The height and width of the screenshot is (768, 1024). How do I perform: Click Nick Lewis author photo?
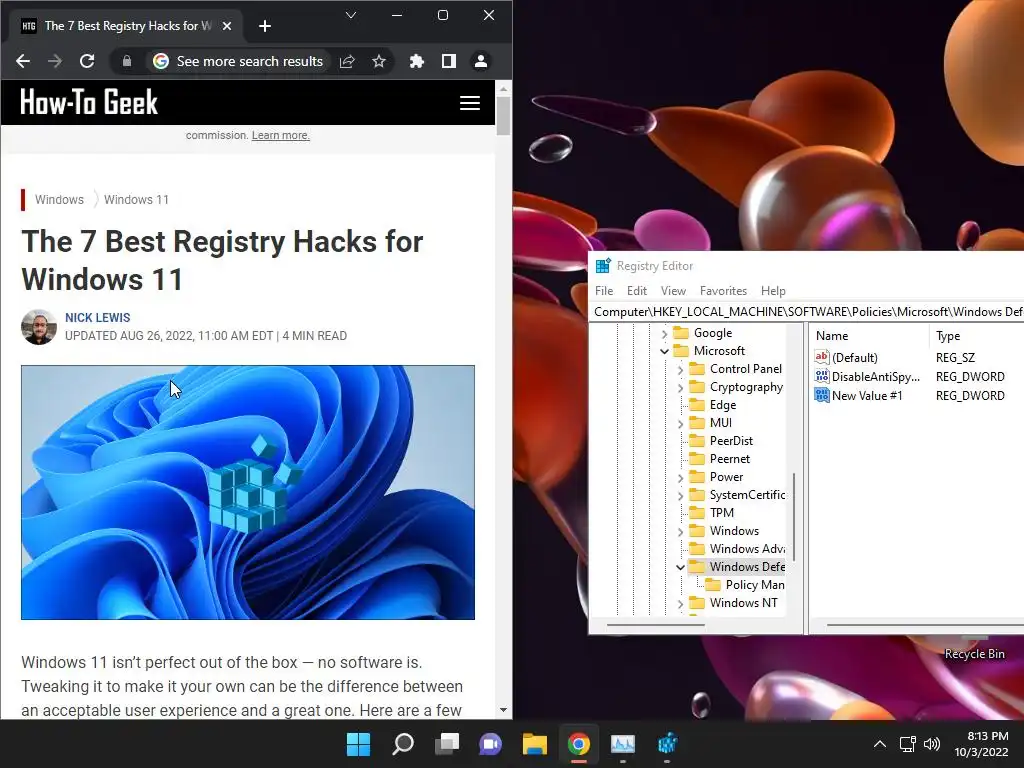click(39, 327)
